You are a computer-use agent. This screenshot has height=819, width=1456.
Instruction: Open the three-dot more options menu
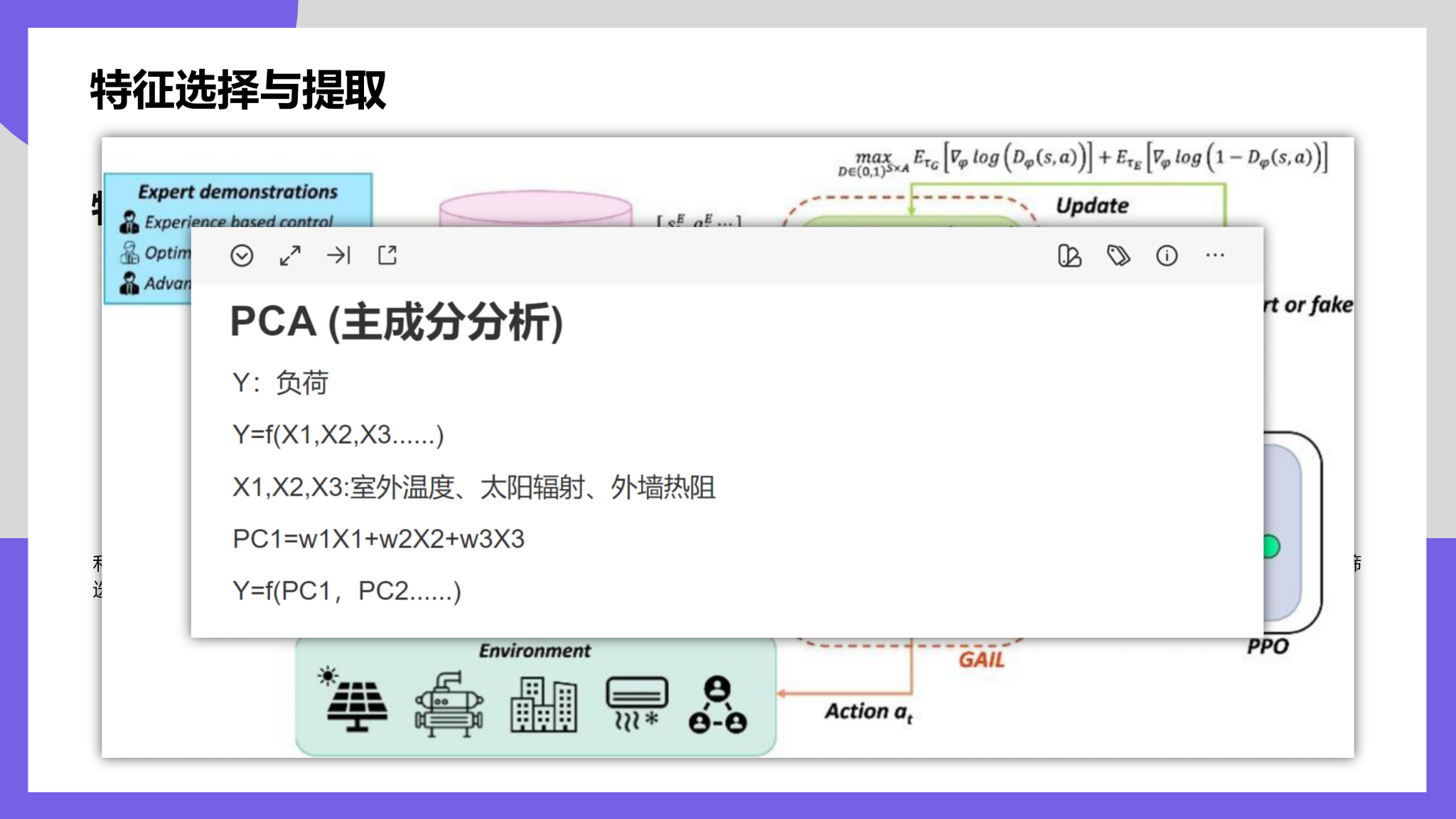(x=1215, y=255)
